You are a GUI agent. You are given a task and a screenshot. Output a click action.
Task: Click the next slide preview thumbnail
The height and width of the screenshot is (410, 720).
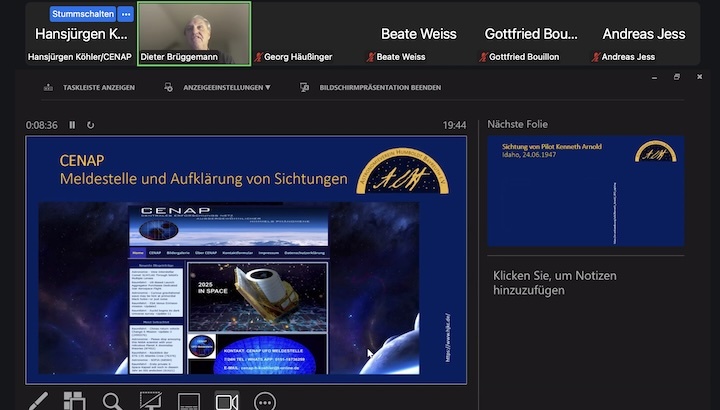(585, 192)
